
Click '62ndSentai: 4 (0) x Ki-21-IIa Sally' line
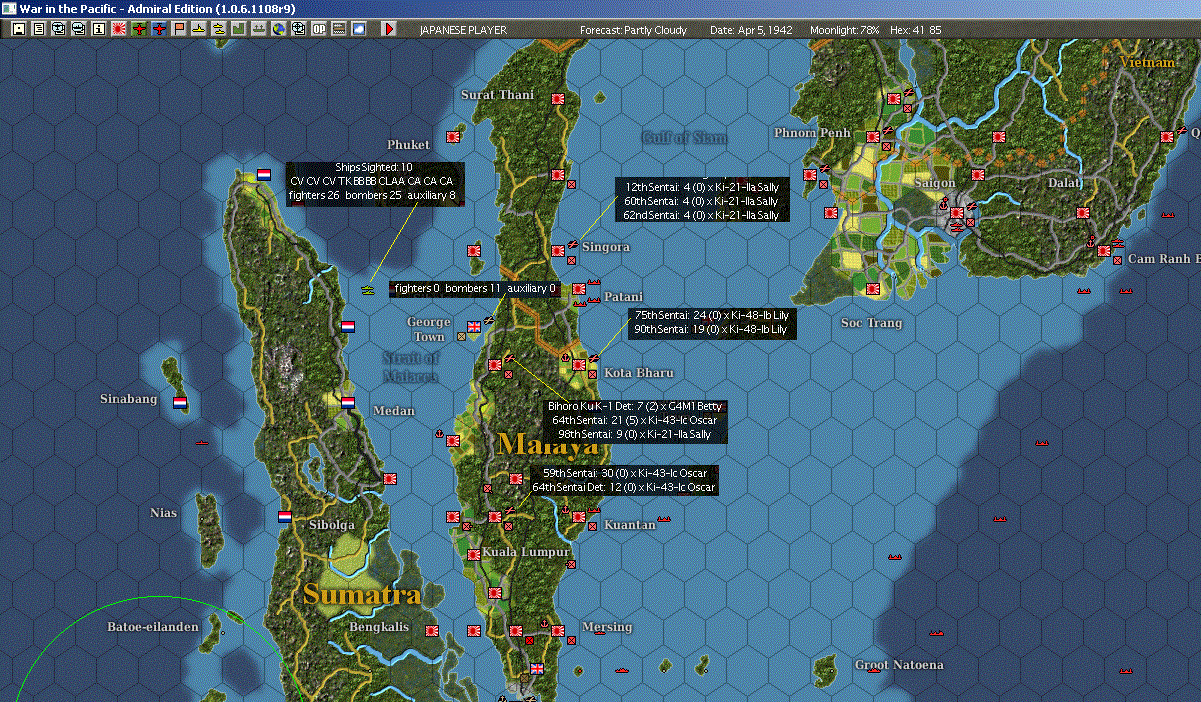[701, 215]
